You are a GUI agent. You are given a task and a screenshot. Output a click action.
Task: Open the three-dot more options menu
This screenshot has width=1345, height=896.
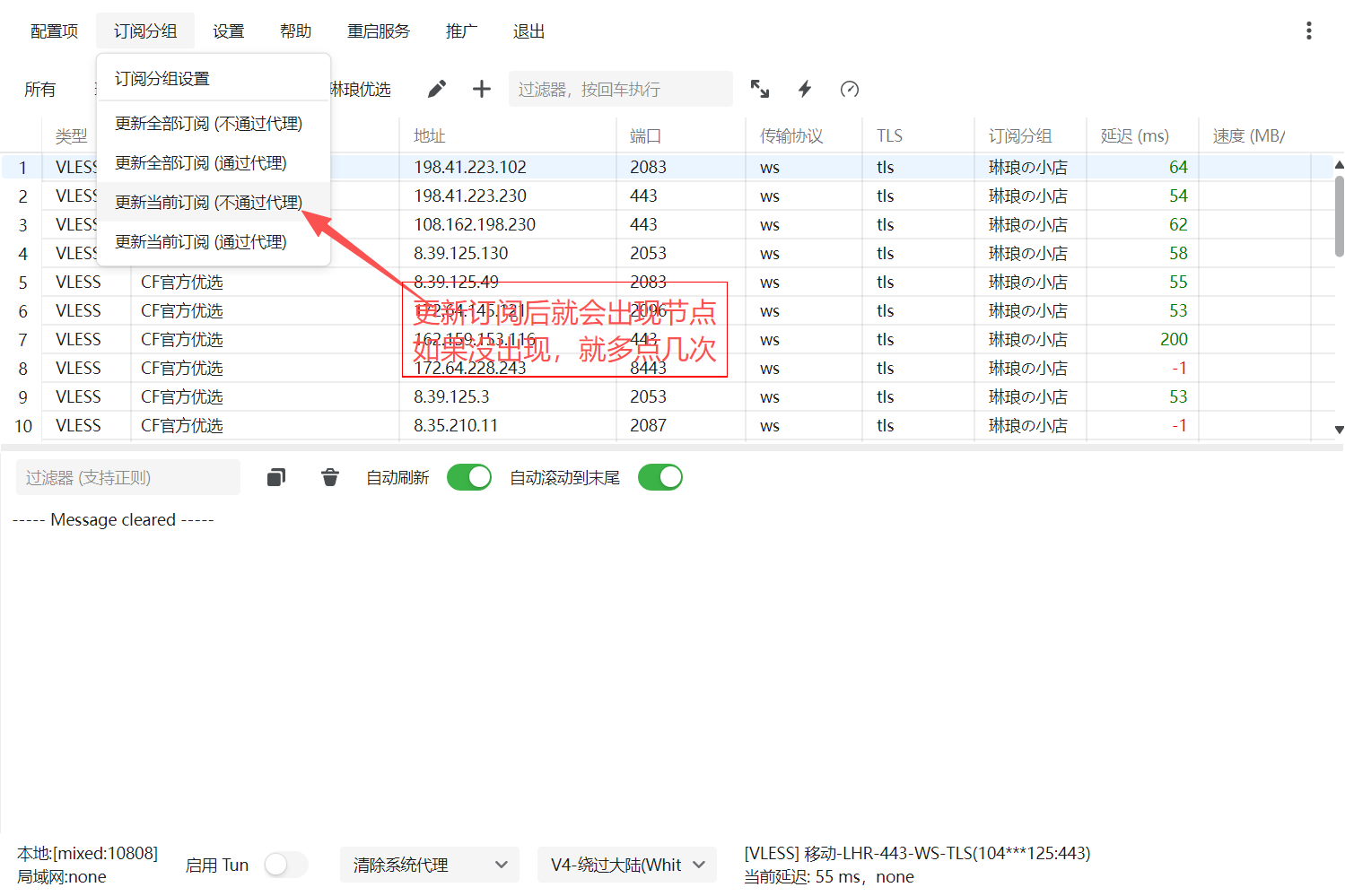coord(1309,31)
